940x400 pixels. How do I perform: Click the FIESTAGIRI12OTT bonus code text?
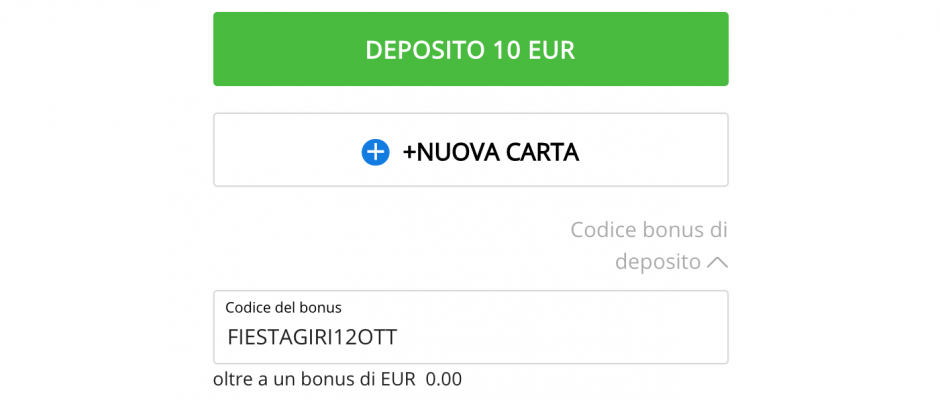click(x=312, y=338)
